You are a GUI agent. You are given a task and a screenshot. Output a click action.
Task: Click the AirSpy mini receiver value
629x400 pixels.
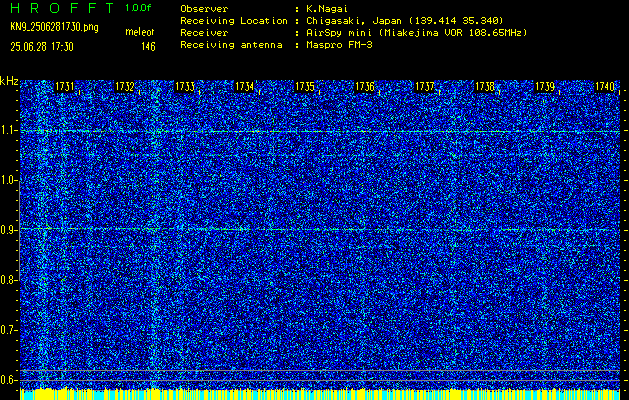tap(416, 33)
